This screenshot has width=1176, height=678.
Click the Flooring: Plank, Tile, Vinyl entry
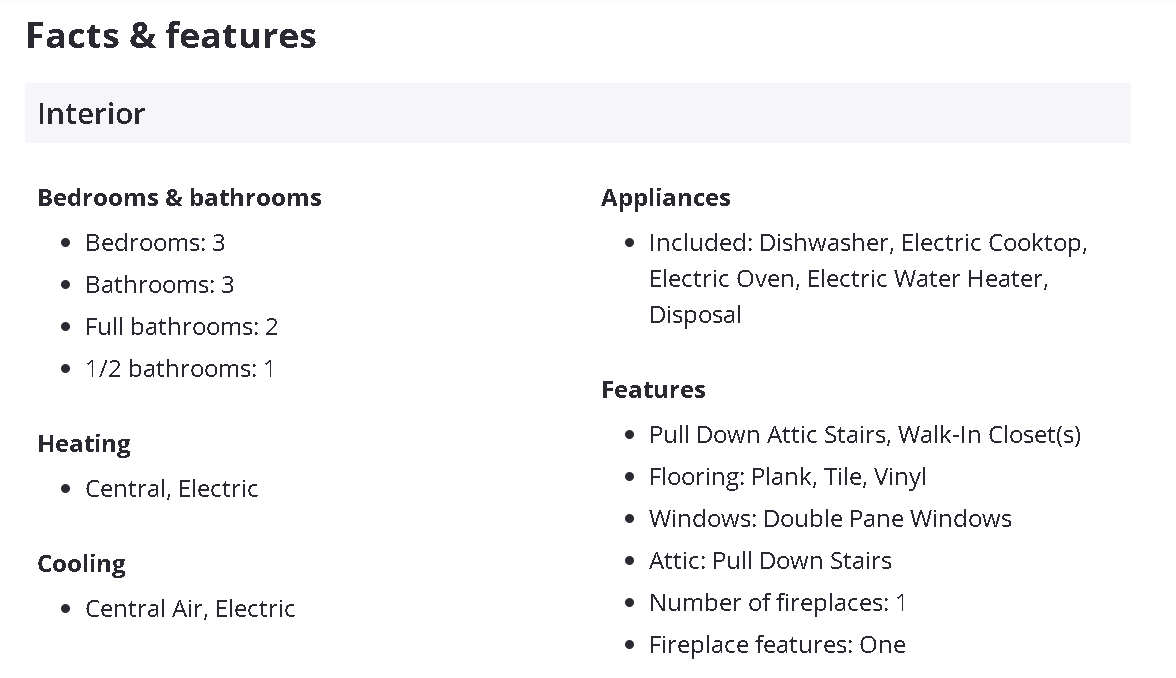point(787,476)
